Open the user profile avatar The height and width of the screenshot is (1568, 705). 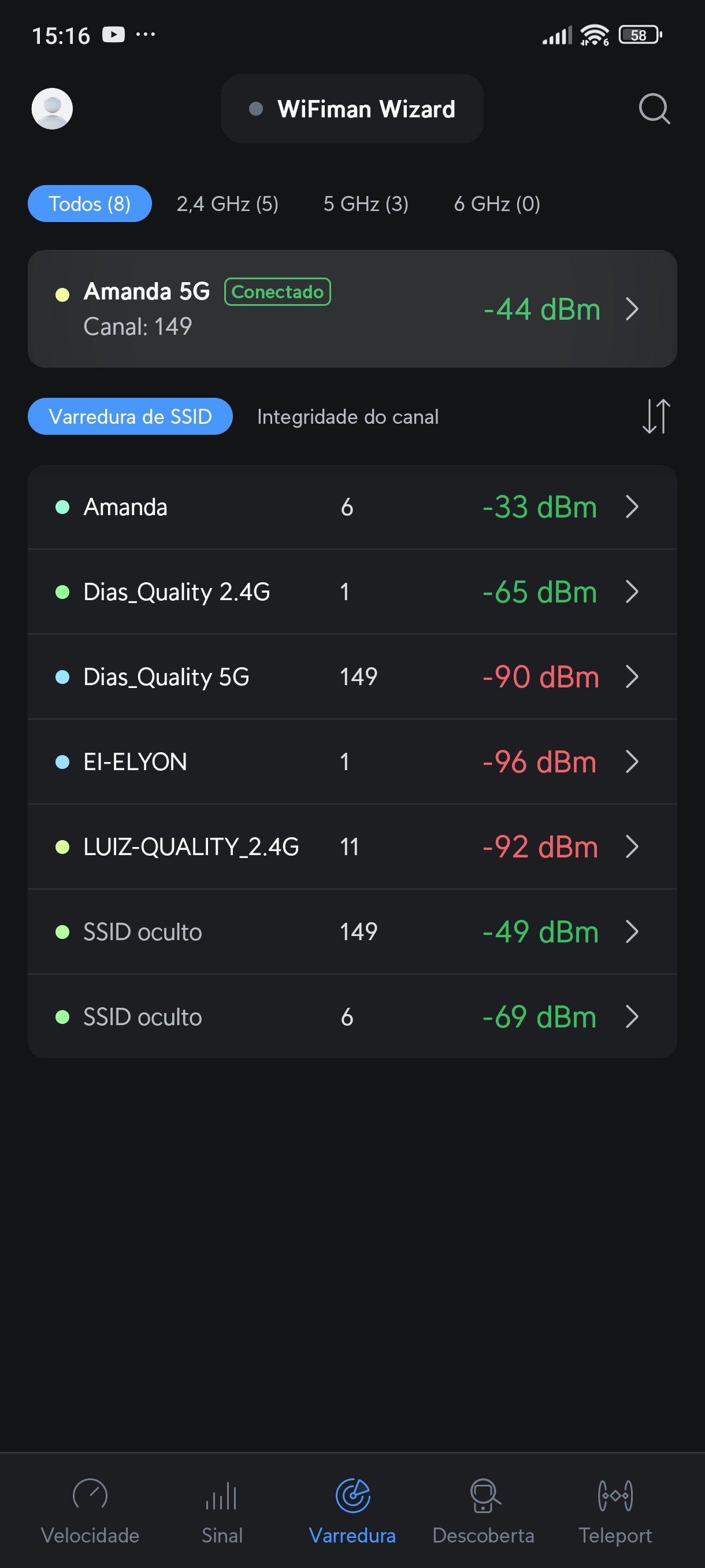pyautogui.click(x=53, y=109)
